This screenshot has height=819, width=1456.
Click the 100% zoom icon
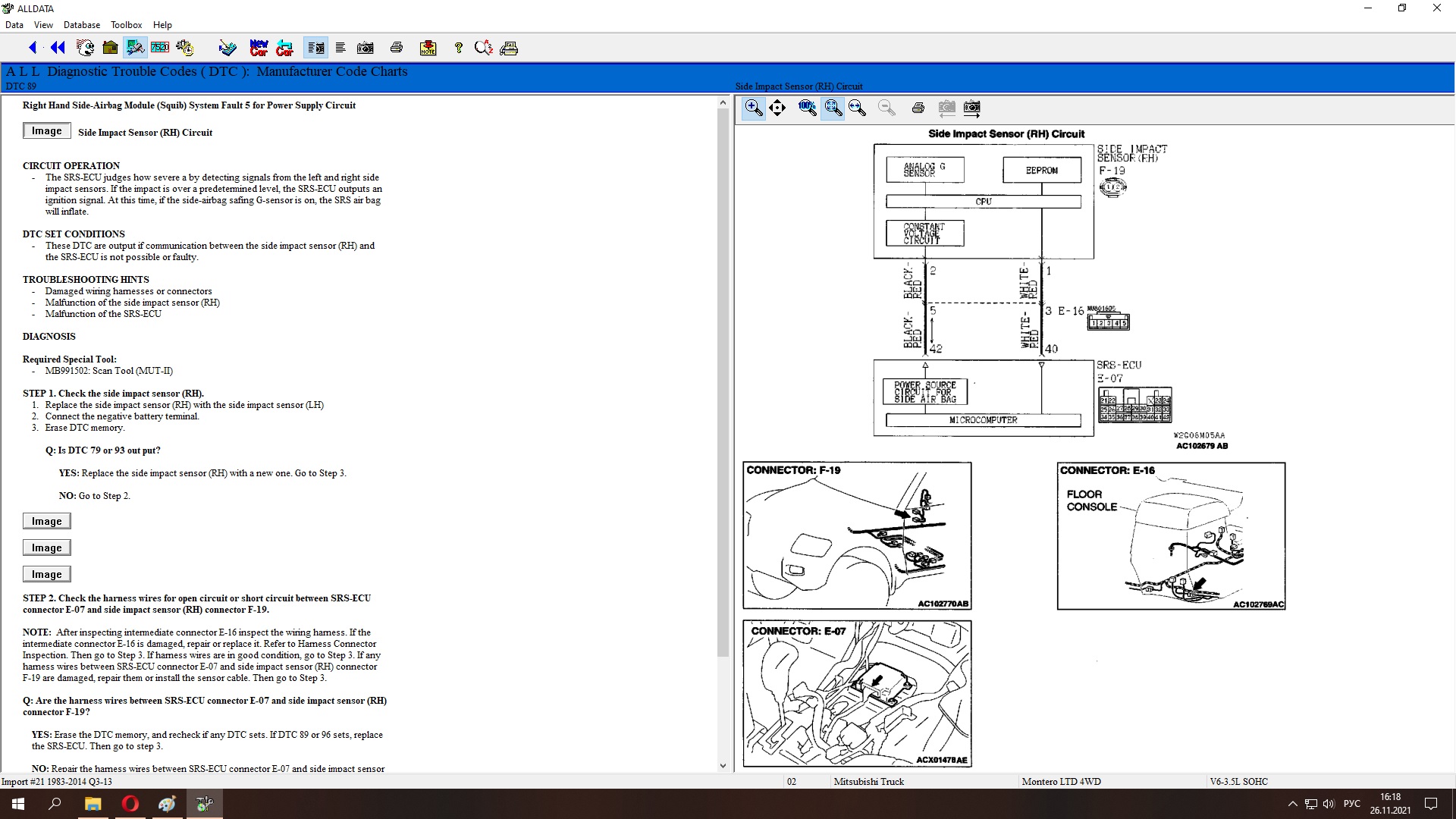pyautogui.click(x=807, y=108)
